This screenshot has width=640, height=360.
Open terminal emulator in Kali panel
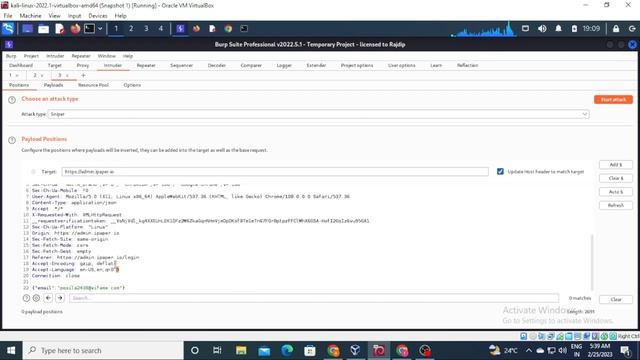click(x=89, y=29)
